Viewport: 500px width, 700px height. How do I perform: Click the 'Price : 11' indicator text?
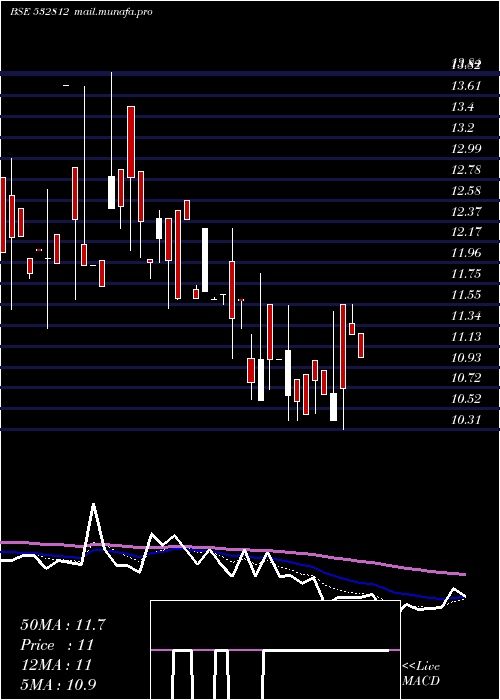point(57,645)
